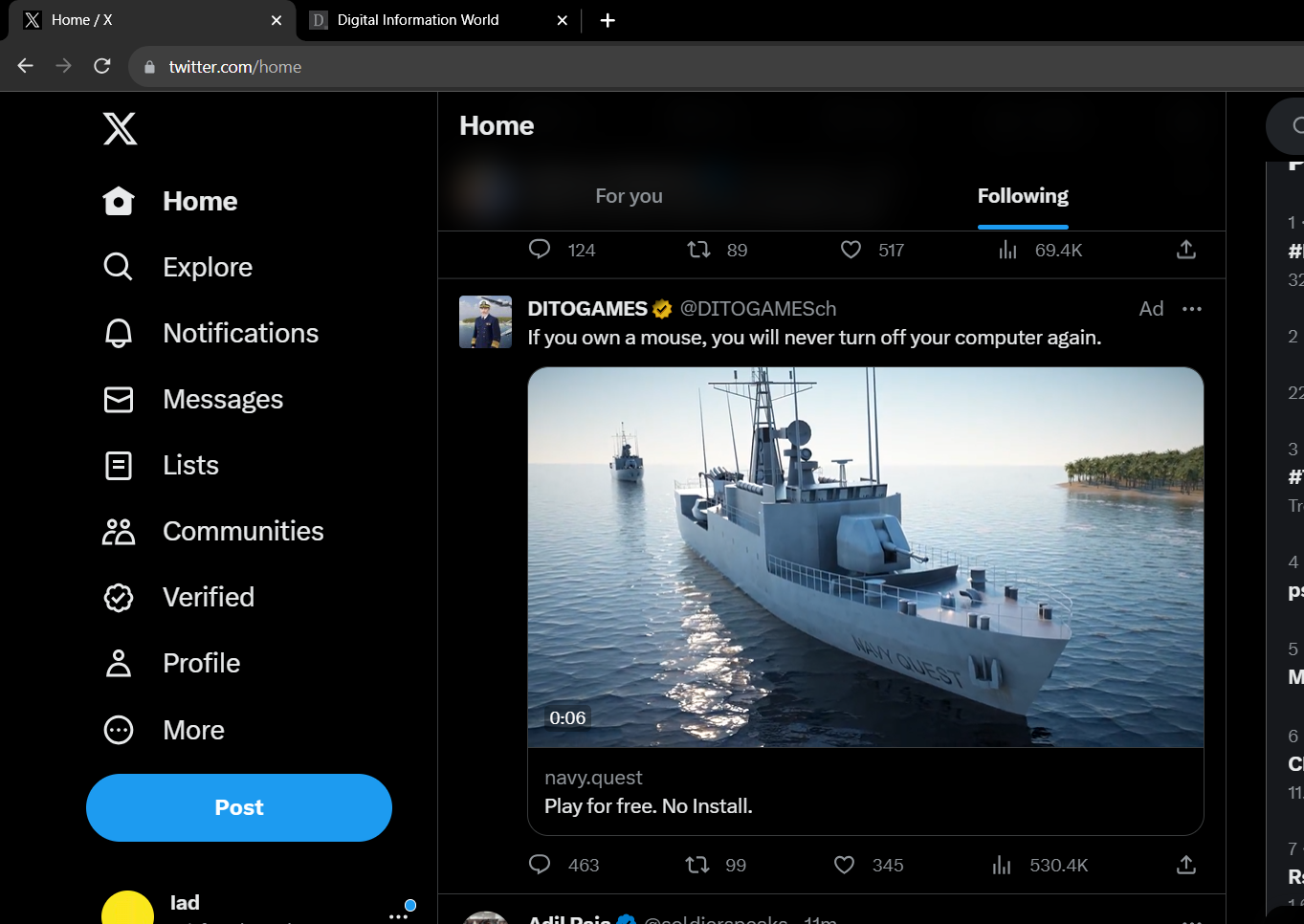Click the Profile person icon
This screenshot has width=1304, height=924.
(x=119, y=664)
